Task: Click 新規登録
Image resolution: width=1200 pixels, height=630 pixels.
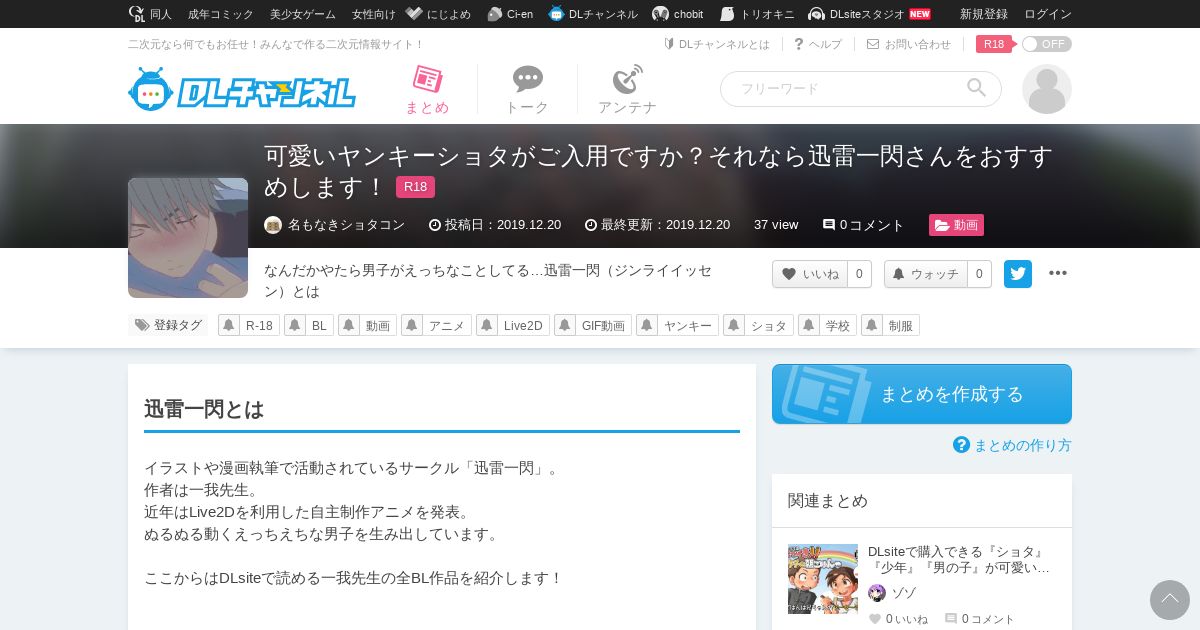Action: pos(984,14)
